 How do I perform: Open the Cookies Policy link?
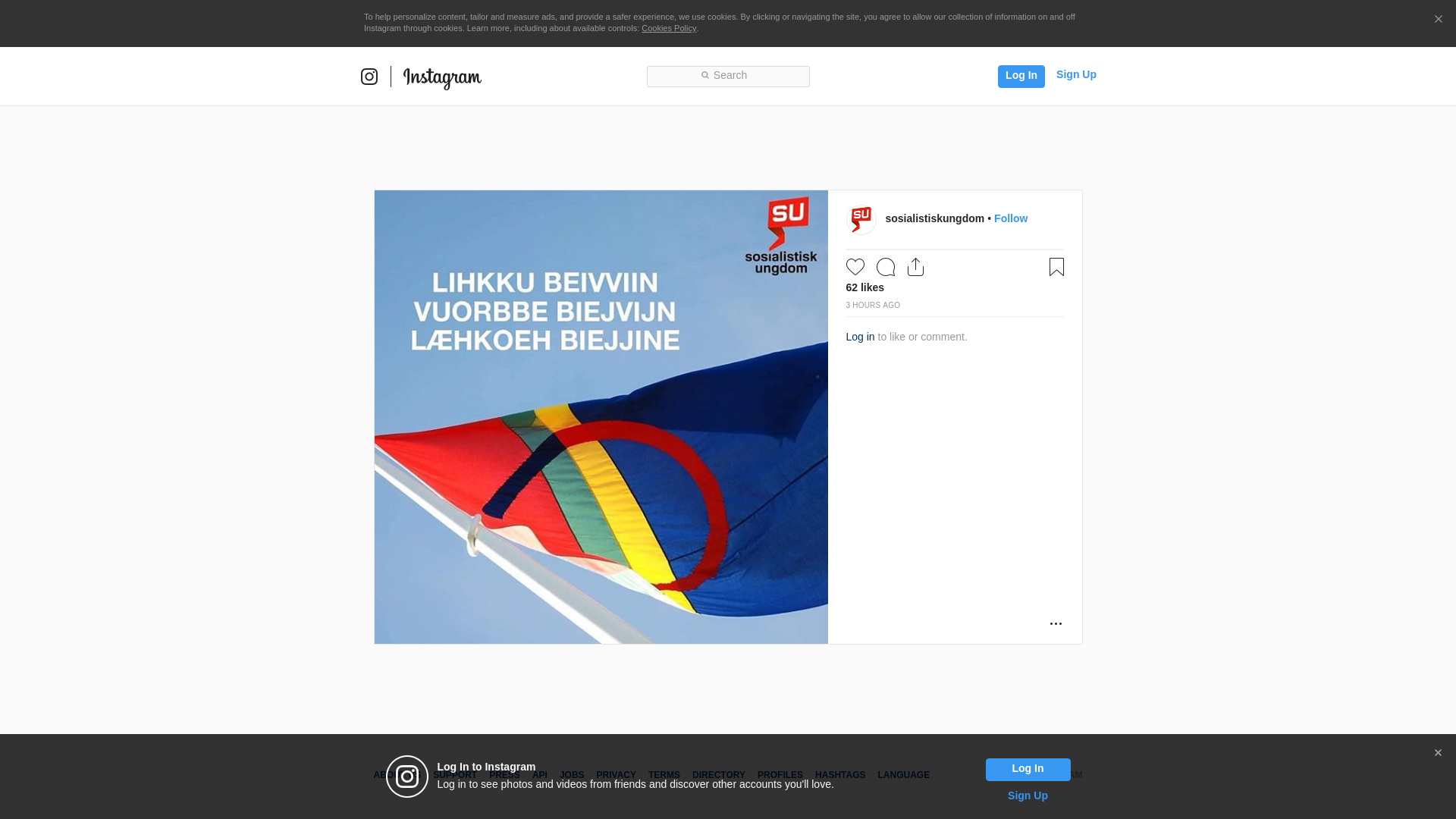669,28
